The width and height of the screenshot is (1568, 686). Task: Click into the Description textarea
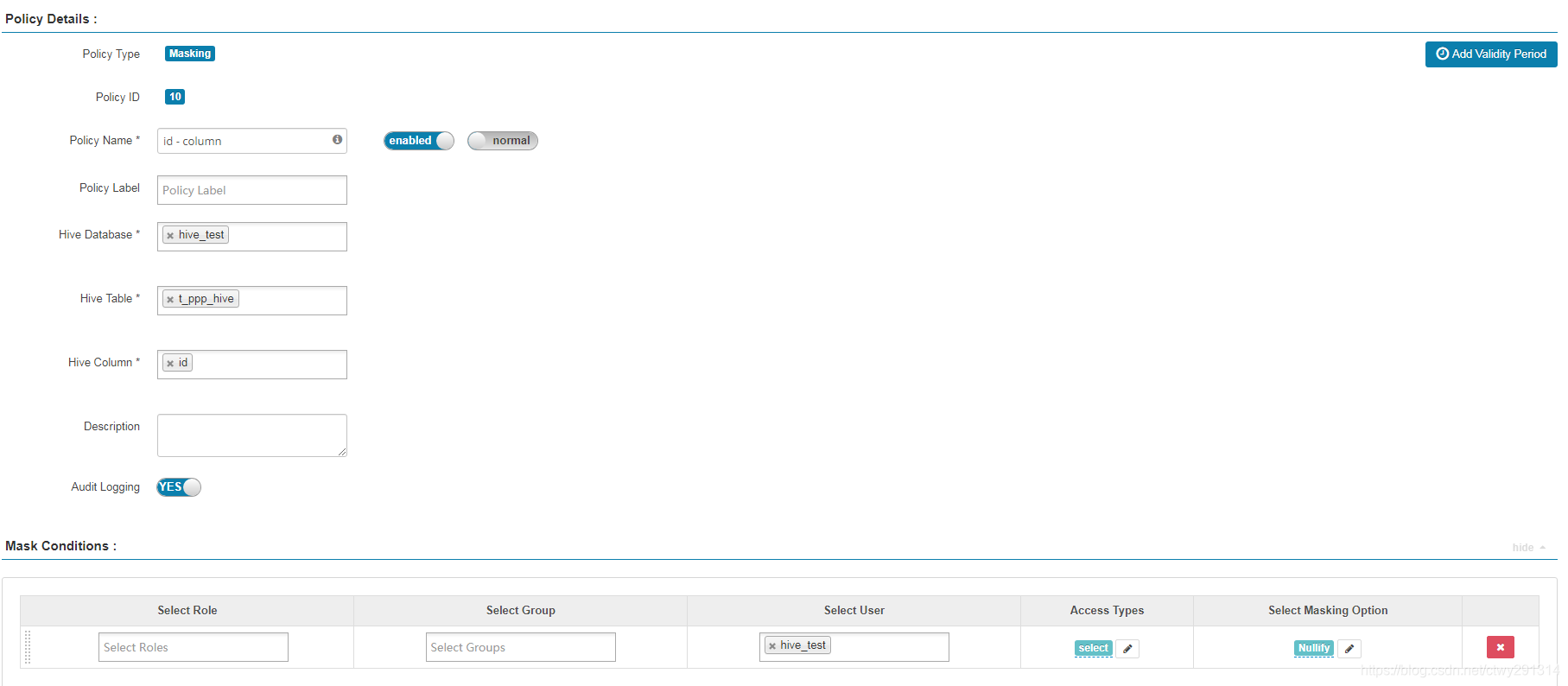(252, 435)
